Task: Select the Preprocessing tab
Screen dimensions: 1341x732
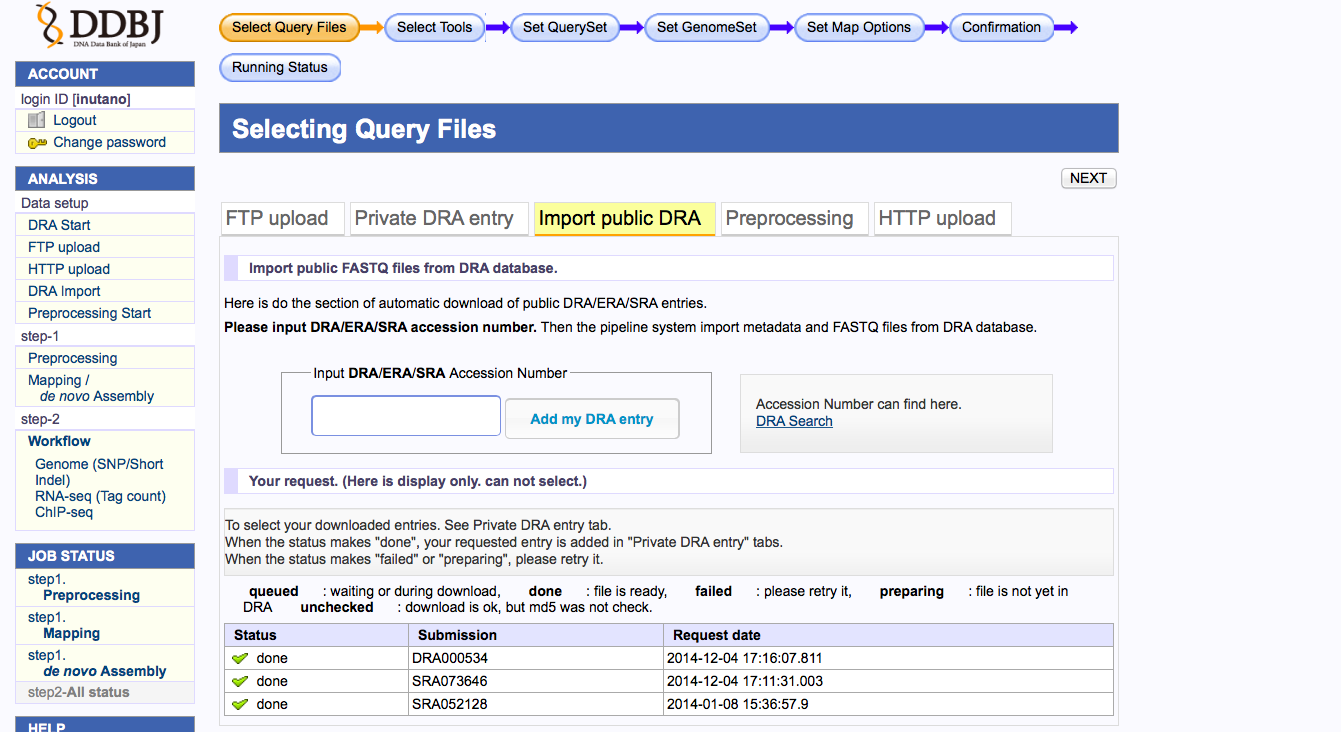Action: click(x=789, y=218)
